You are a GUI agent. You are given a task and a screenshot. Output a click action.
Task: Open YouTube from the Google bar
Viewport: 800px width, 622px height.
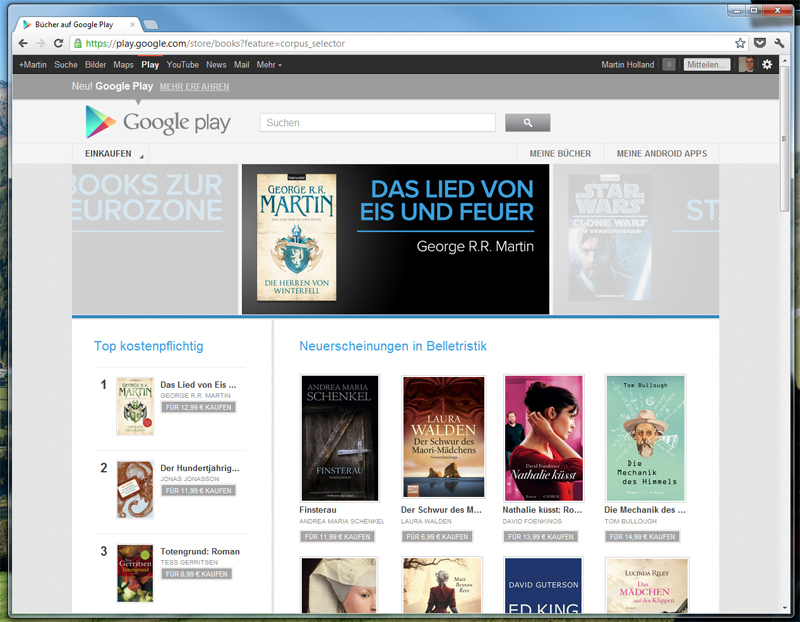point(183,65)
